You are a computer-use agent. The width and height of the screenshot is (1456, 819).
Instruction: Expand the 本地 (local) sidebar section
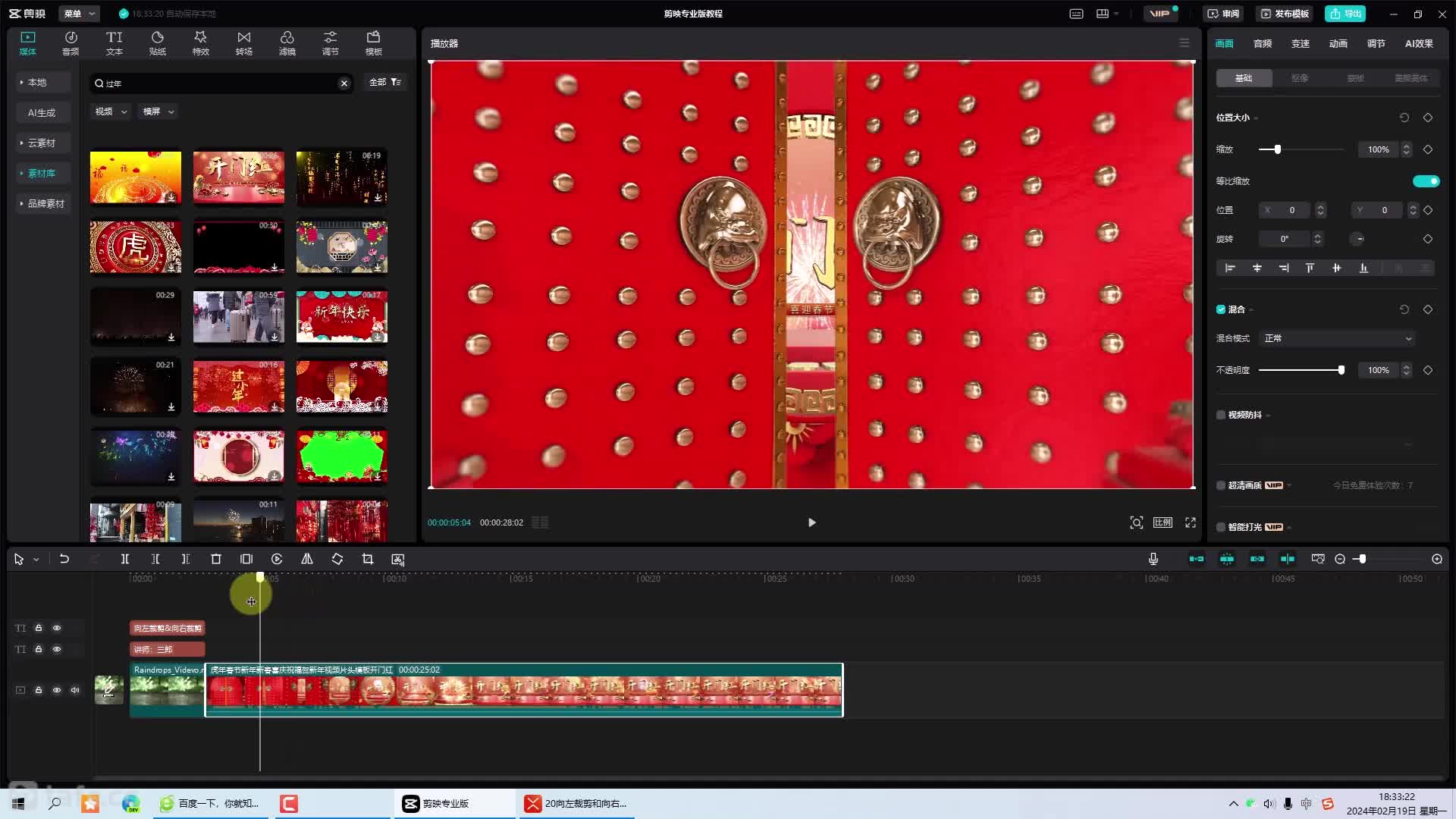[43, 82]
